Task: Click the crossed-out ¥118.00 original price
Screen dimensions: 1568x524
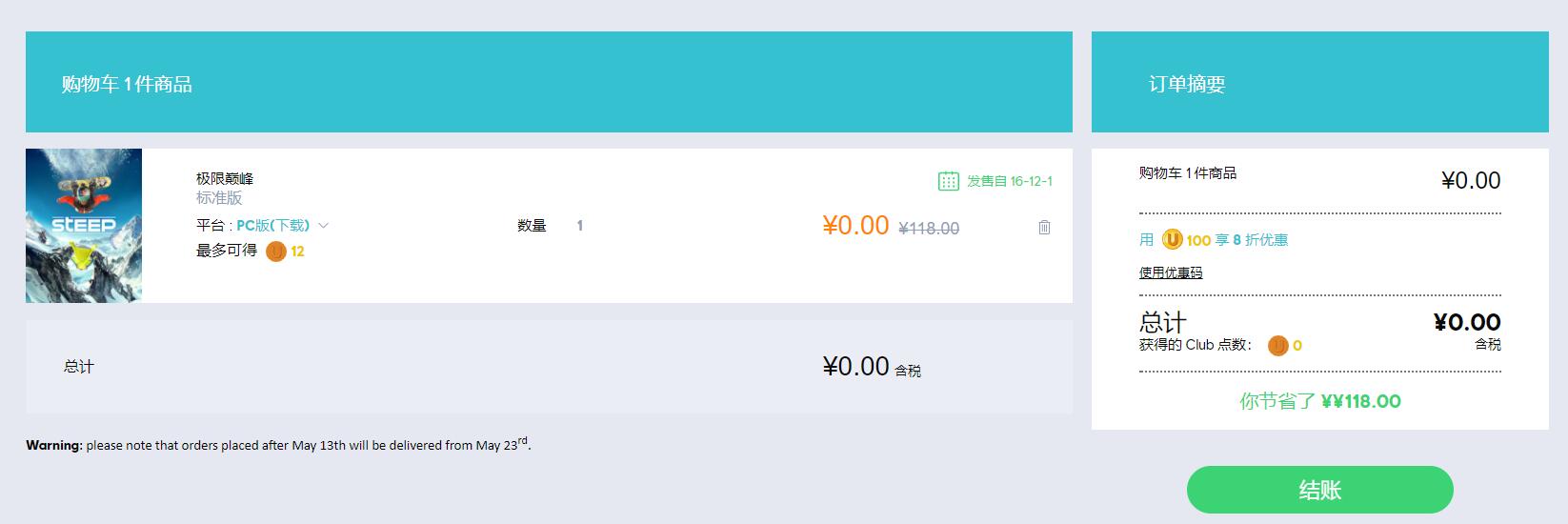Action: [x=929, y=229]
